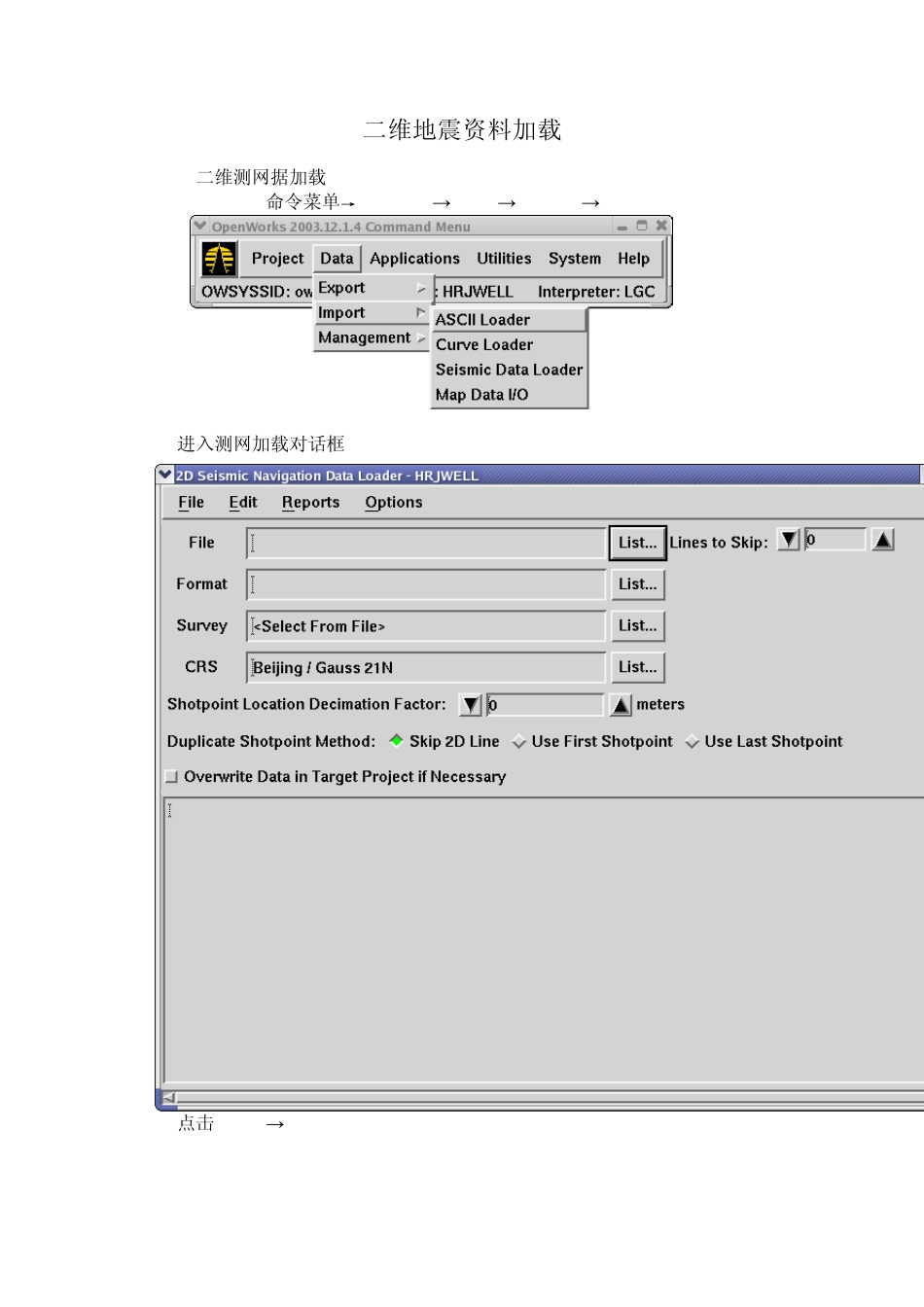The height and width of the screenshot is (1307, 924).
Task: Decrease Shotpoint Decimation Factor with down arrow
Action: coord(471,705)
